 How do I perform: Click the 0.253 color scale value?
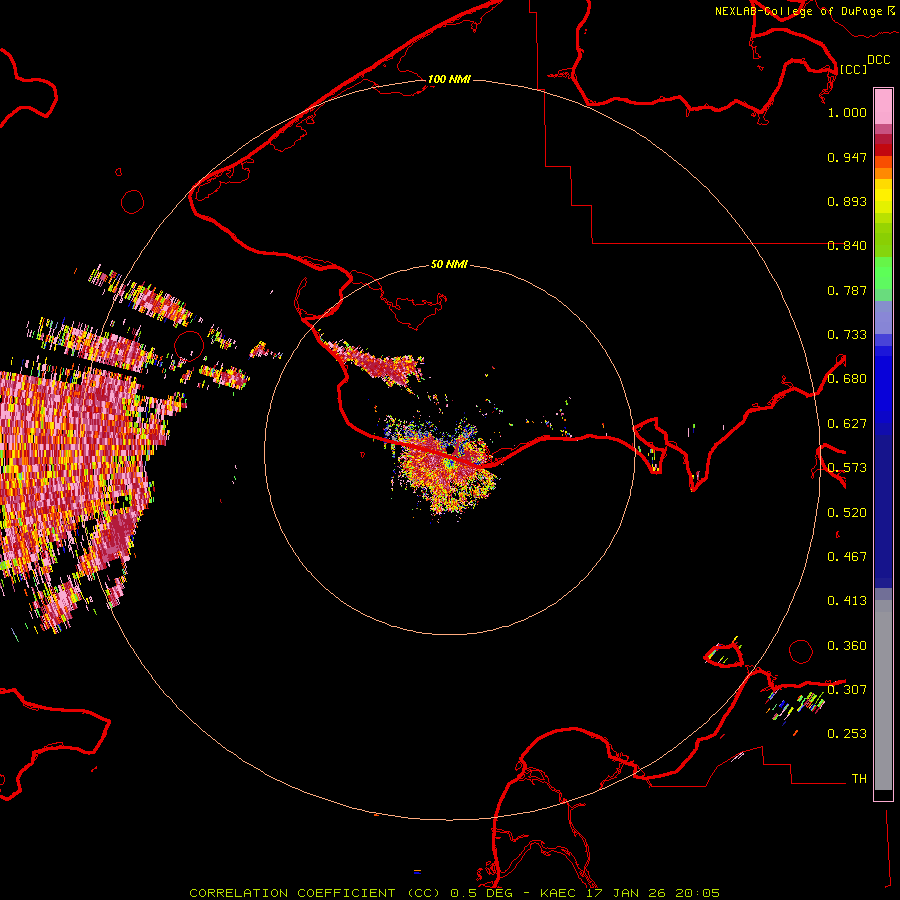[x=847, y=734]
